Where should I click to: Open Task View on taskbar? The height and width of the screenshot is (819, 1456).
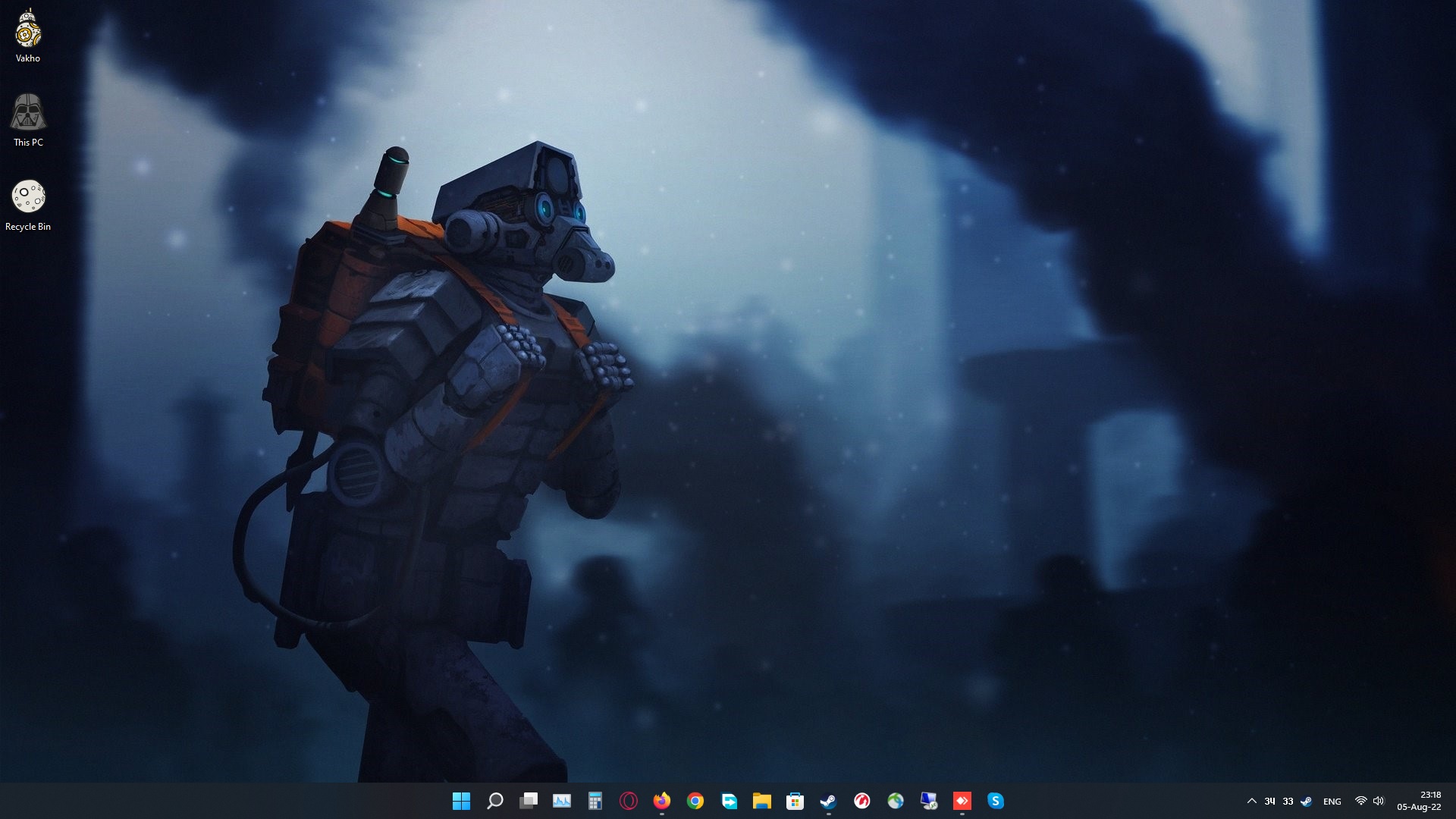tap(529, 801)
